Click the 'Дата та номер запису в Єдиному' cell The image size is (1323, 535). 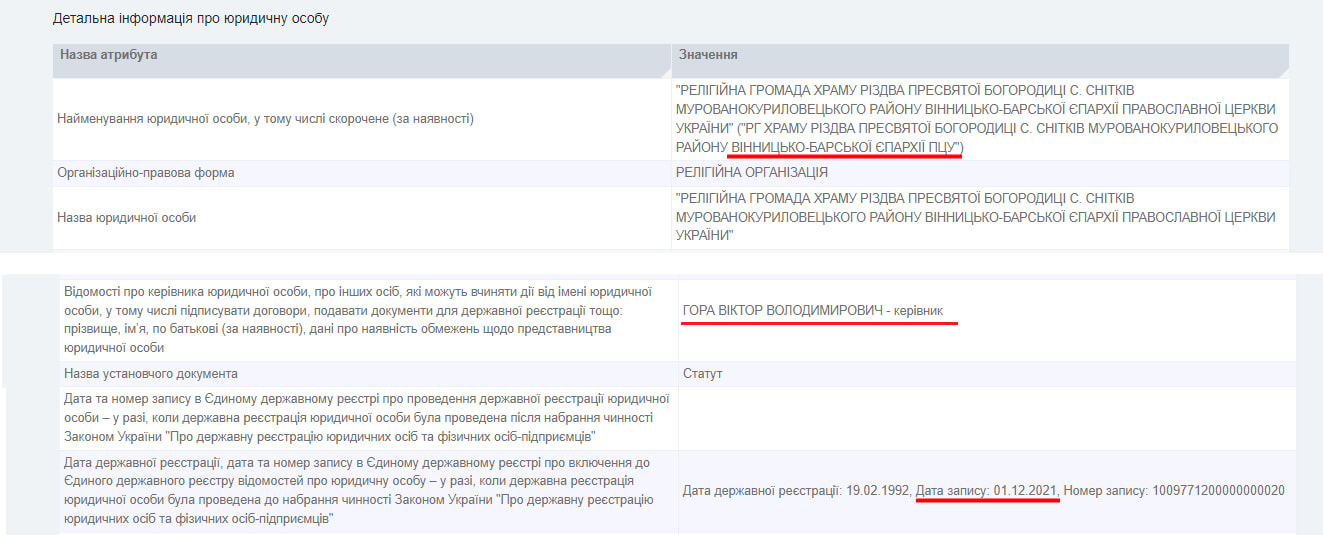[x=369, y=418]
